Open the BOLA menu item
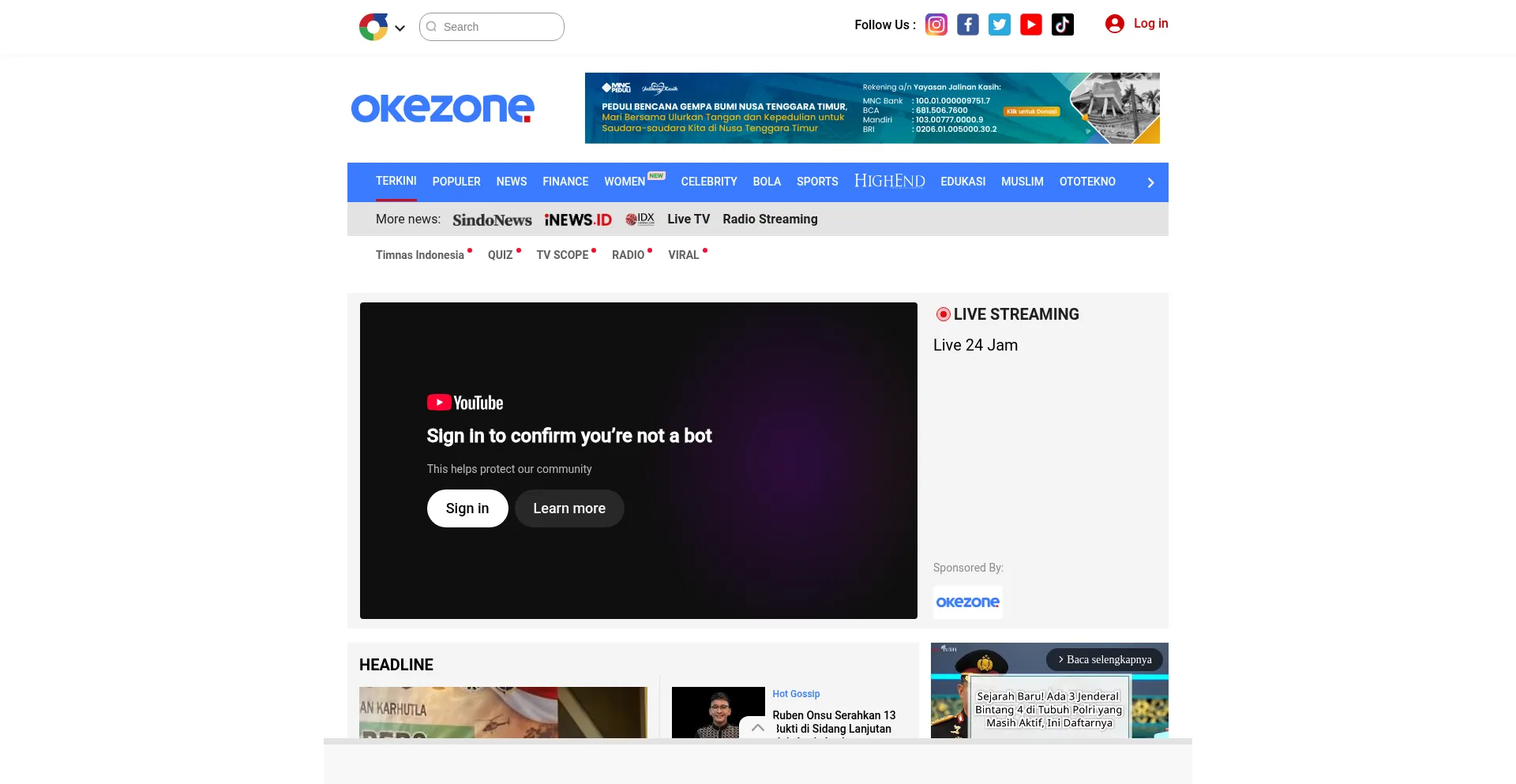 767,182
